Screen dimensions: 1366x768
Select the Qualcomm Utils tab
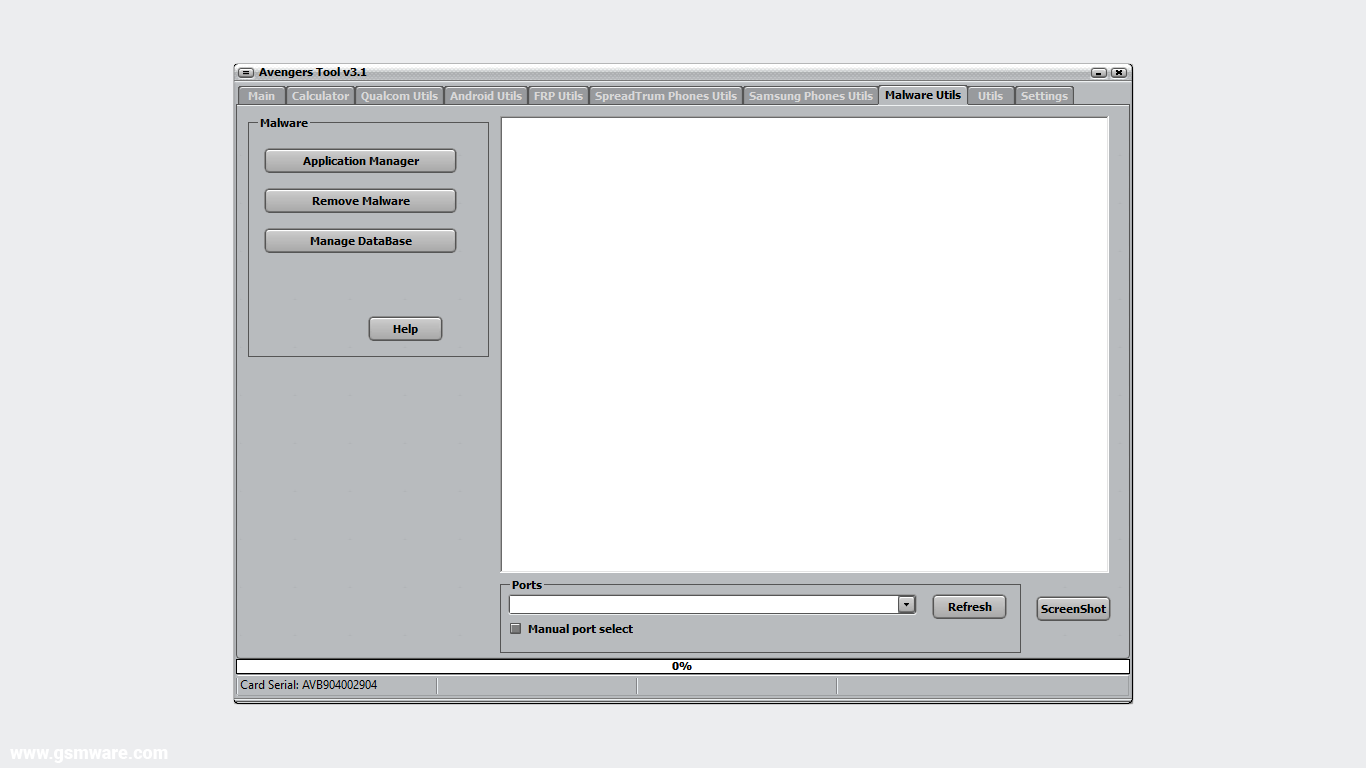(399, 95)
